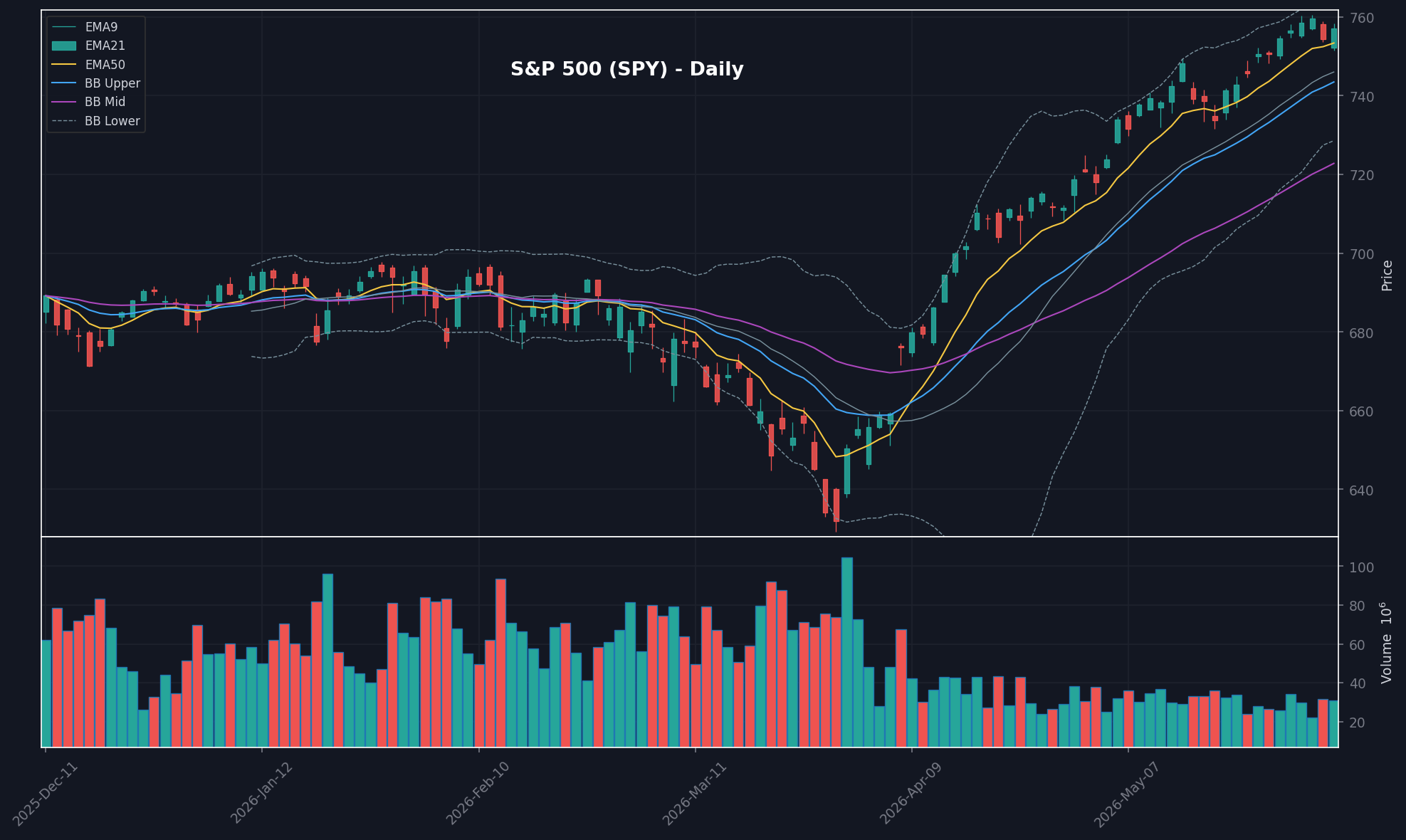Click the 40 volume axis tick
The image size is (1406, 840).
(x=1358, y=684)
